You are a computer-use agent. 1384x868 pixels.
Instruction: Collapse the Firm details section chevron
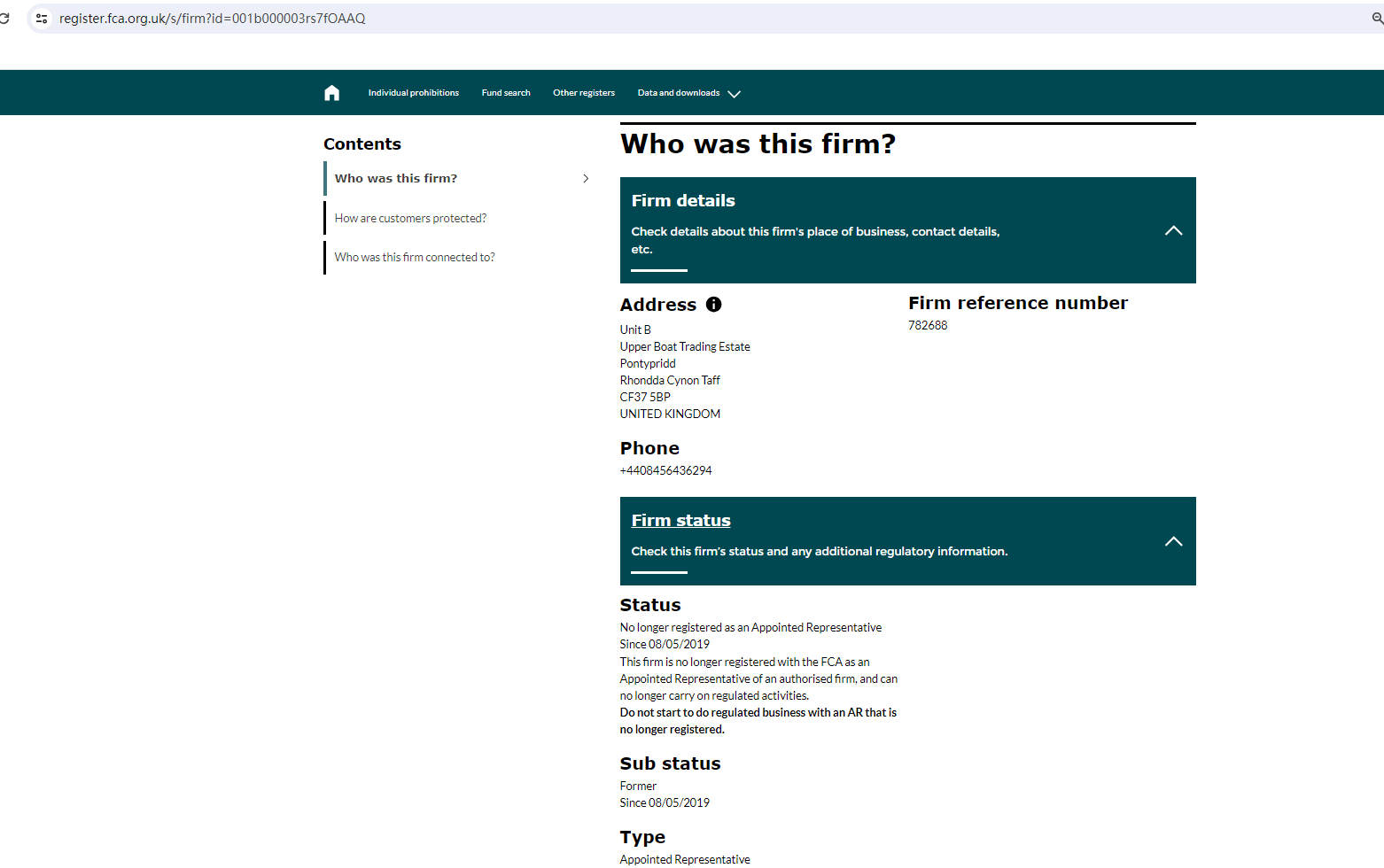click(1173, 230)
